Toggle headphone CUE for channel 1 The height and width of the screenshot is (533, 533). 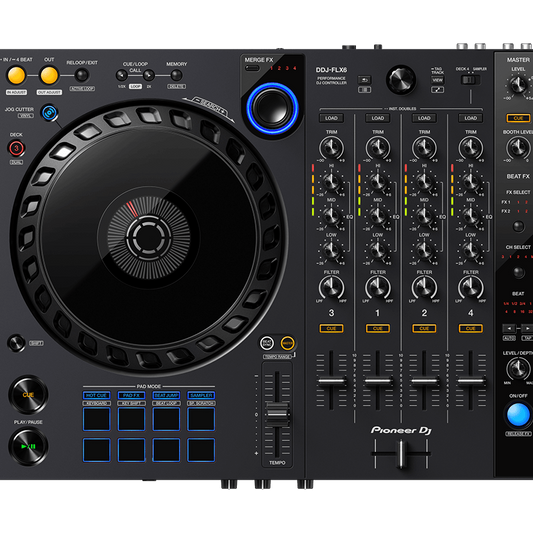click(x=378, y=328)
